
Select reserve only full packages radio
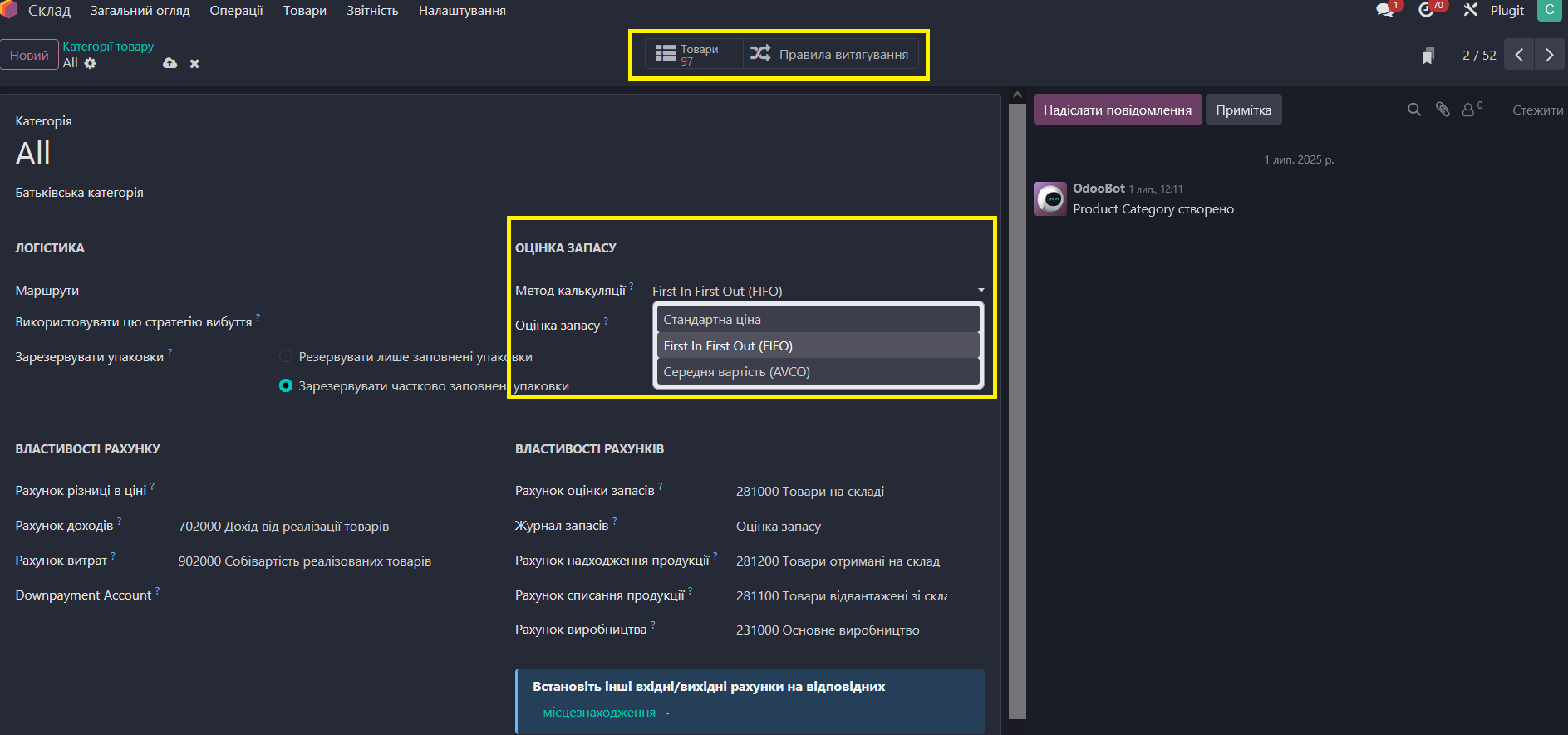[x=286, y=356]
